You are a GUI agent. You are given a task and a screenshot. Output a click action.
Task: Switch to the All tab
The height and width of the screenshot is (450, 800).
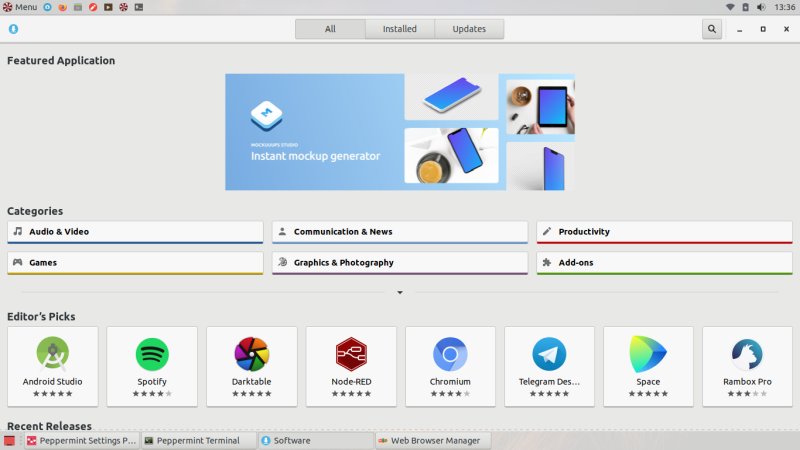(x=330, y=29)
